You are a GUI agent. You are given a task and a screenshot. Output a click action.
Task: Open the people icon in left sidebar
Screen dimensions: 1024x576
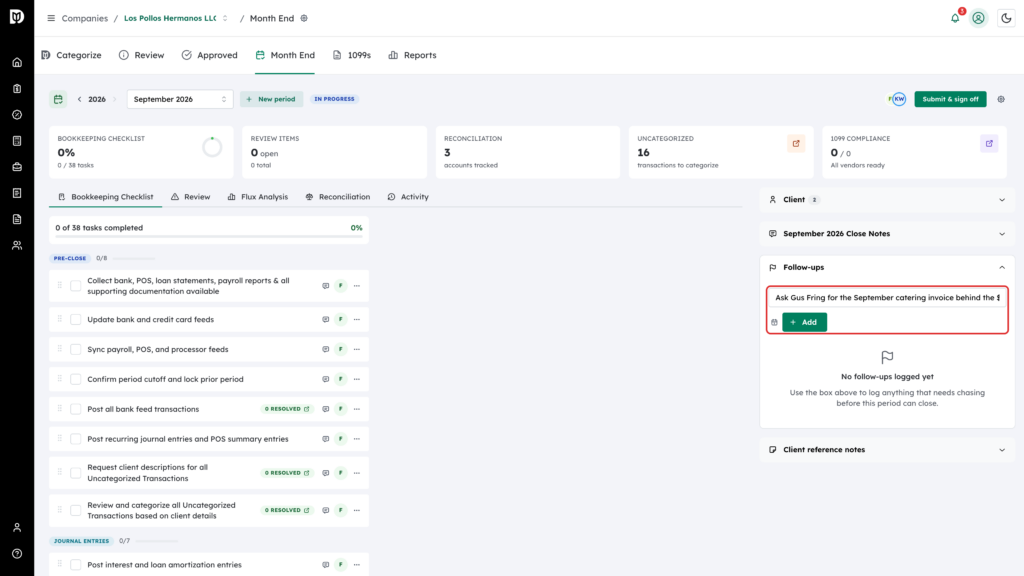coord(17,246)
